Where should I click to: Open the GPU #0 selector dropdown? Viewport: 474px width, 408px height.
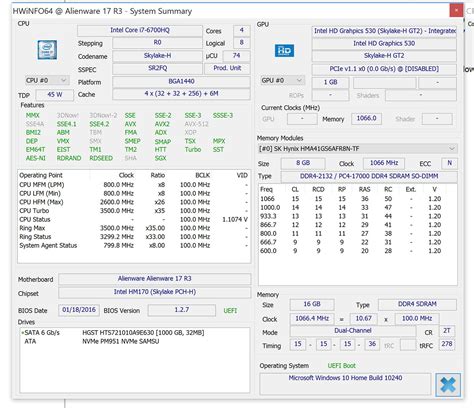[282, 80]
